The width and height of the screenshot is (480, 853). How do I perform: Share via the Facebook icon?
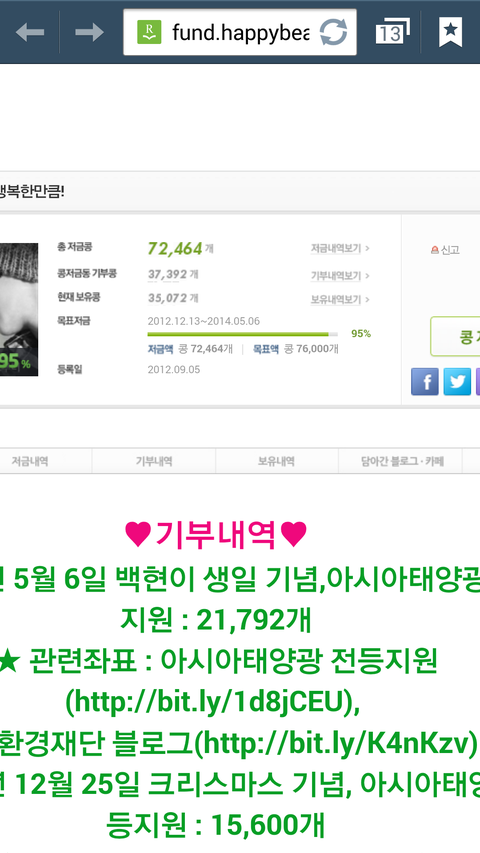(x=424, y=381)
